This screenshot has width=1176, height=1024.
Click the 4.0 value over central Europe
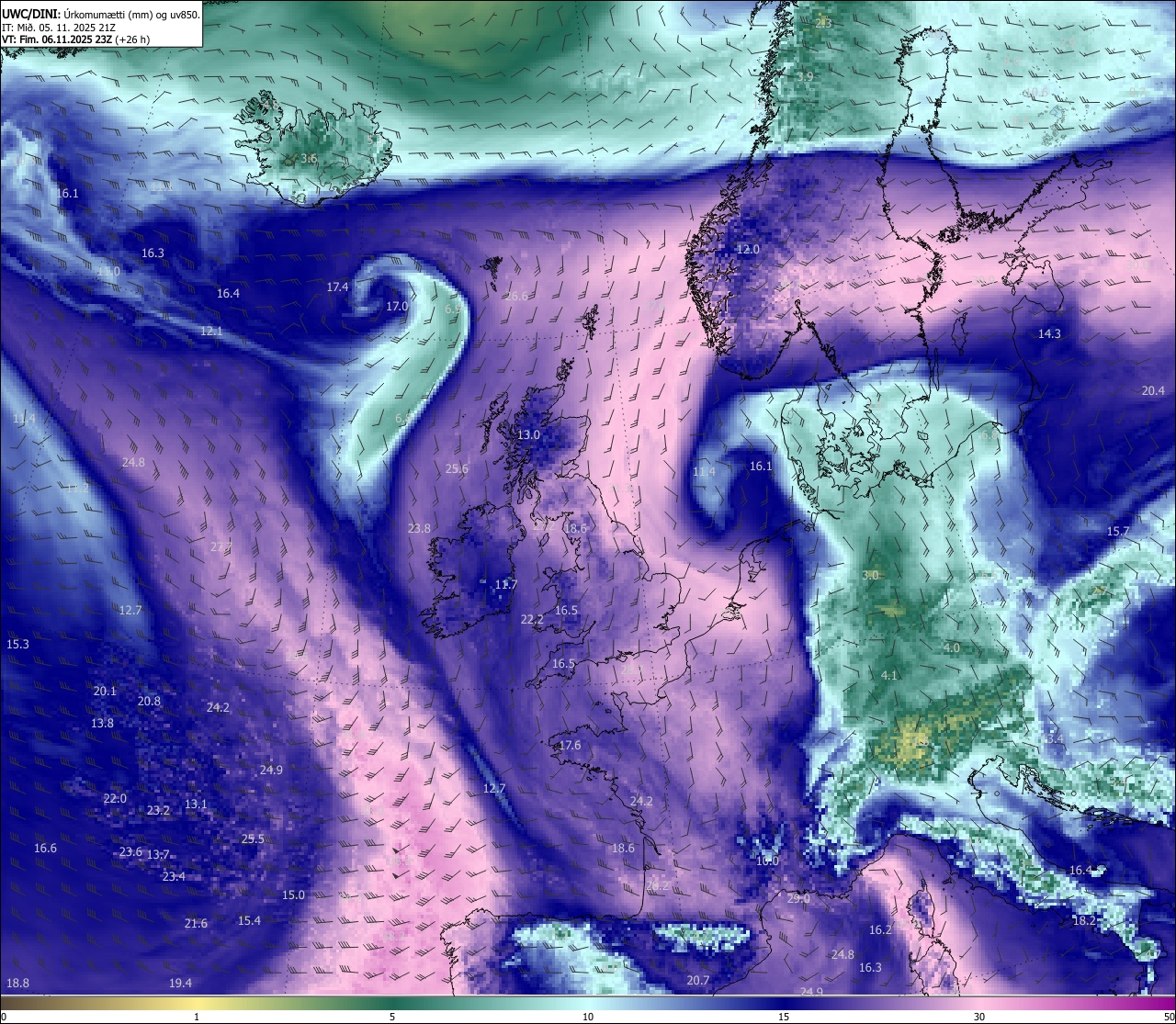click(952, 648)
